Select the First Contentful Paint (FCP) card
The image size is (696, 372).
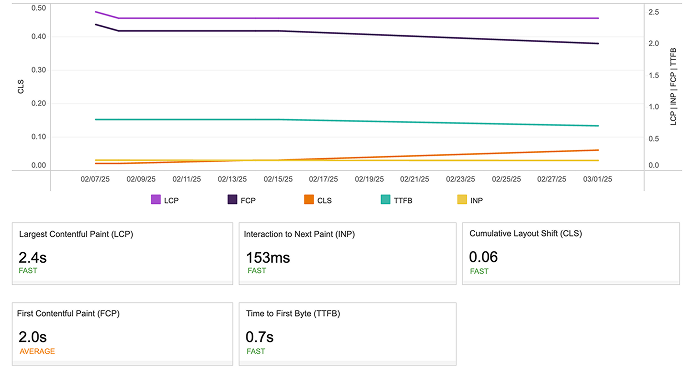(123, 334)
